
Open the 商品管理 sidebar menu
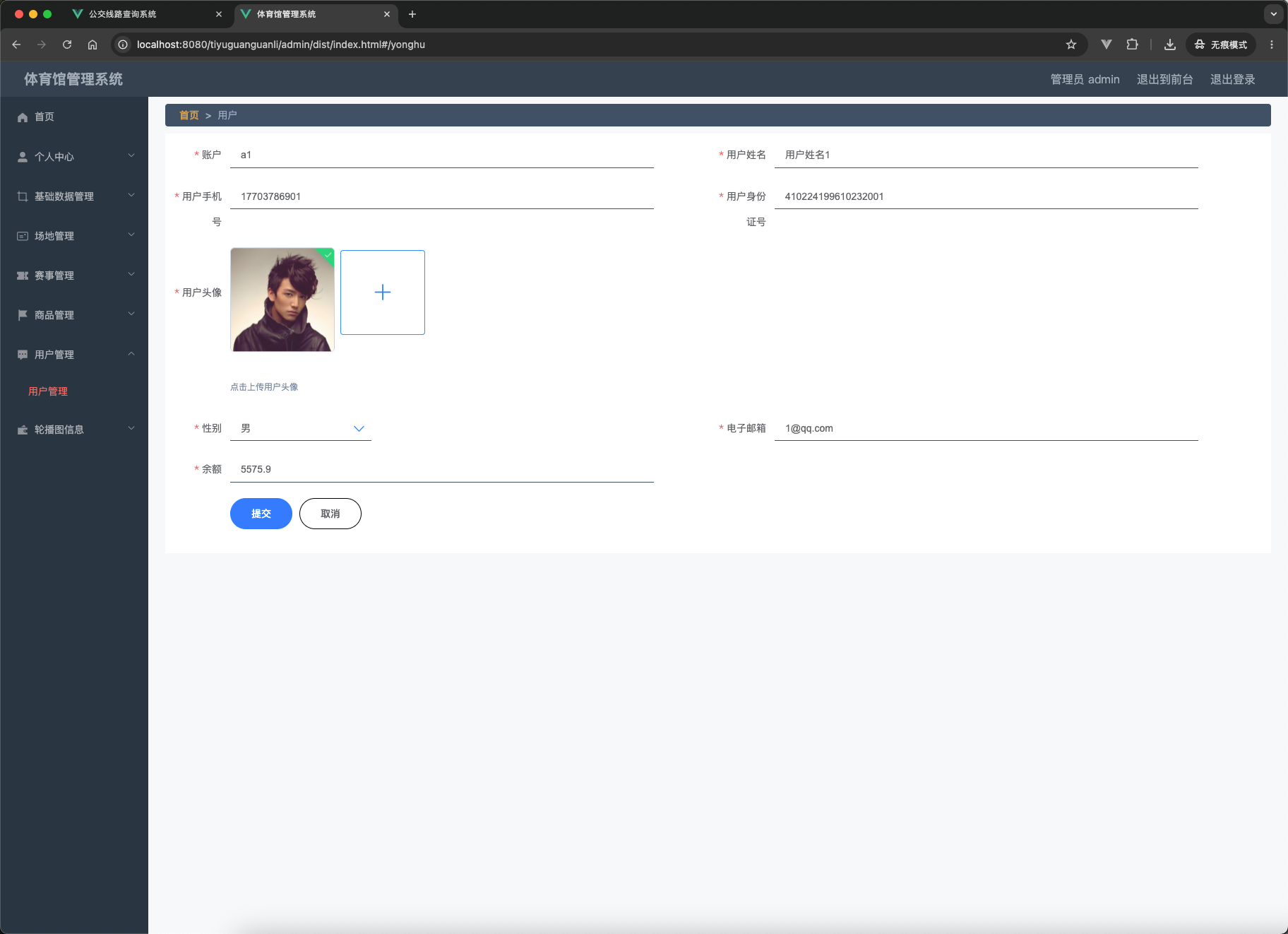(74, 315)
